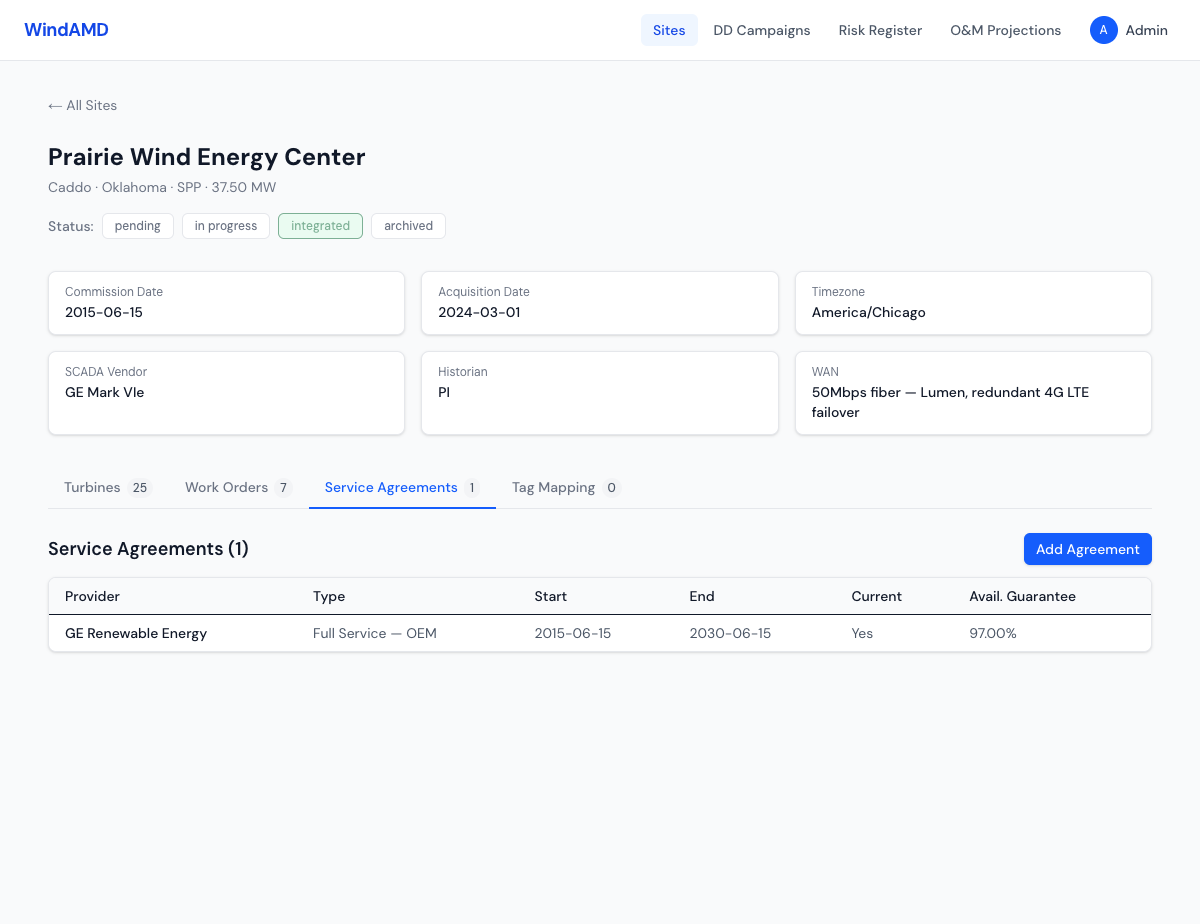Screen dimensions: 1200x924
Task: Open the GE Renewable Energy agreement row
Action: tap(136, 633)
